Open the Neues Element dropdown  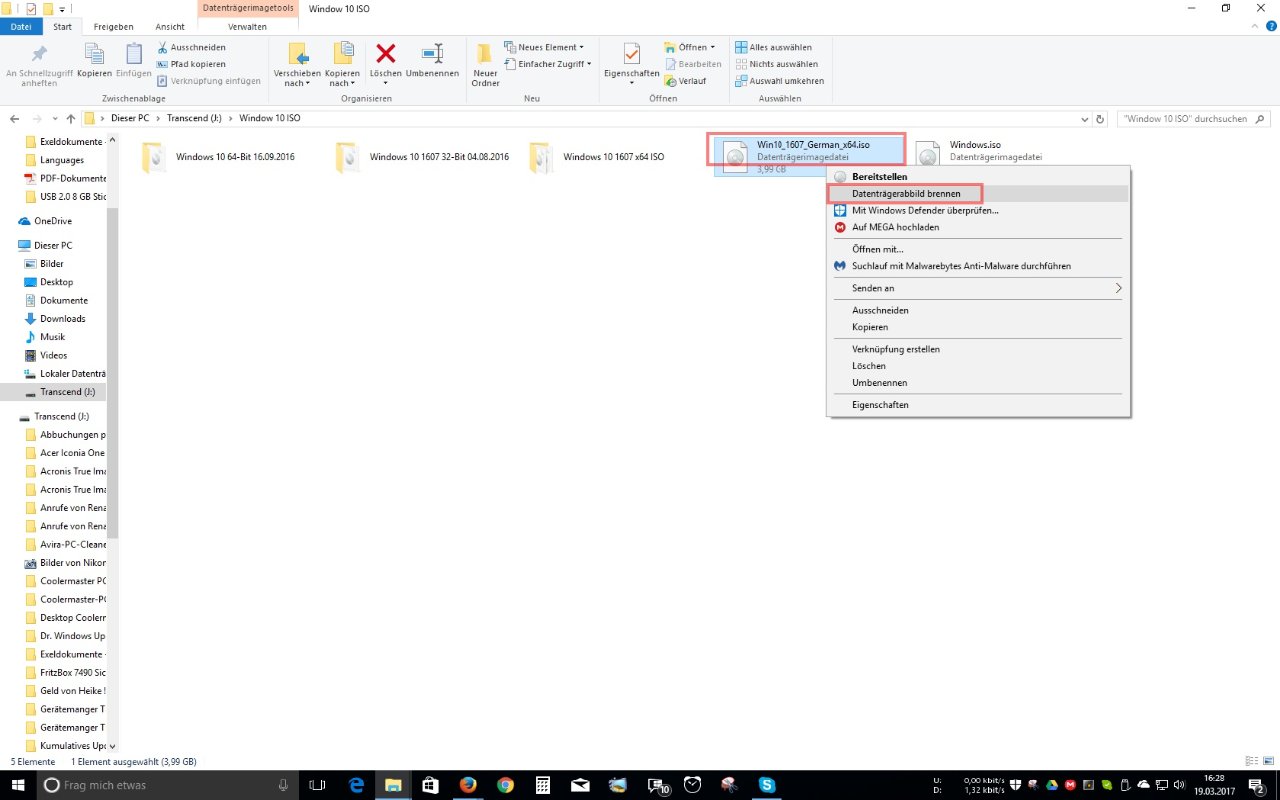[544, 47]
